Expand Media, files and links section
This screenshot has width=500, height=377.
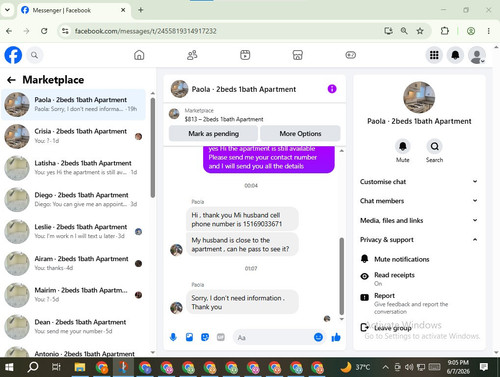419,220
